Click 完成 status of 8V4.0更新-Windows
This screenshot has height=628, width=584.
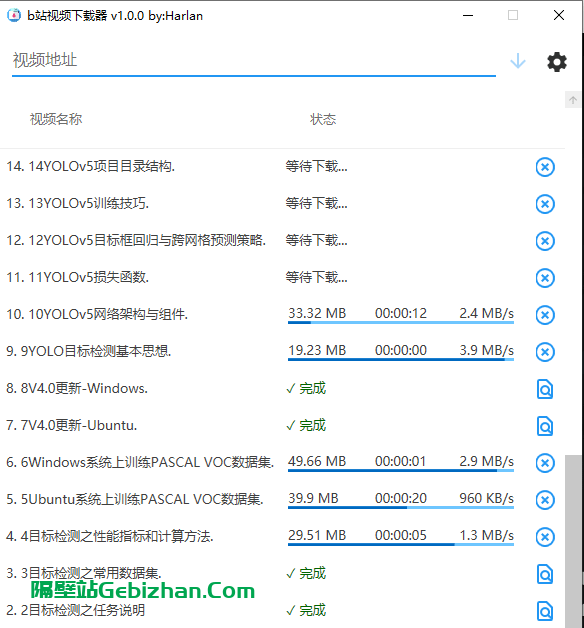point(306,388)
